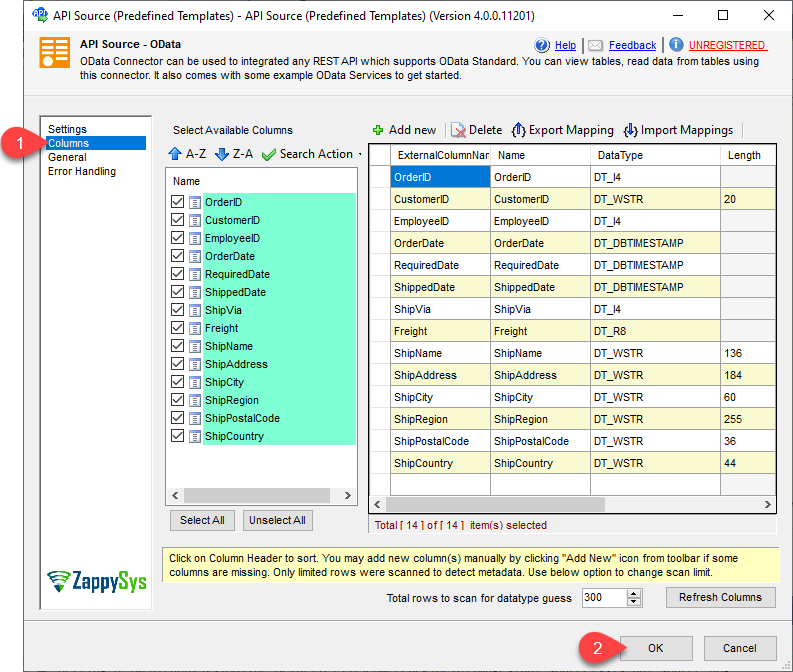Click the Unselect All button
The height and width of the screenshot is (672, 793).
point(278,520)
